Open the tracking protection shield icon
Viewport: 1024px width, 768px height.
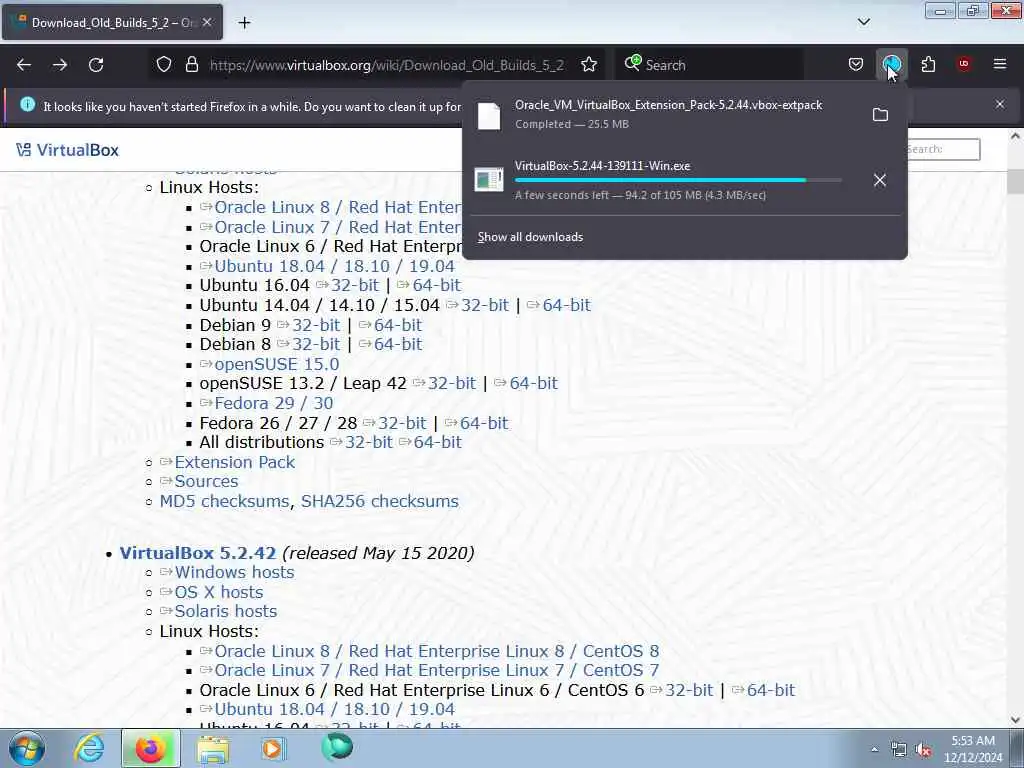[x=164, y=65]
